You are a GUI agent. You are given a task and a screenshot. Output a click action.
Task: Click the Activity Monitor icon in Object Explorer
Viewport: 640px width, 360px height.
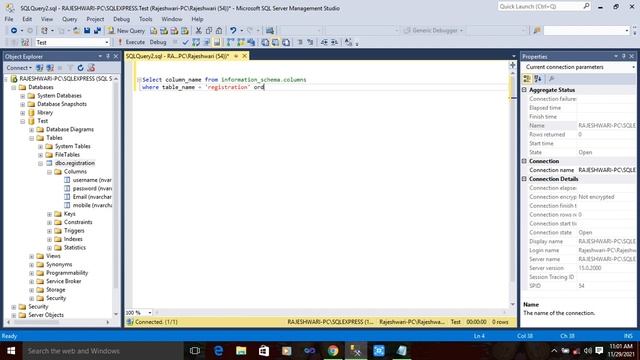pos(91,68)
